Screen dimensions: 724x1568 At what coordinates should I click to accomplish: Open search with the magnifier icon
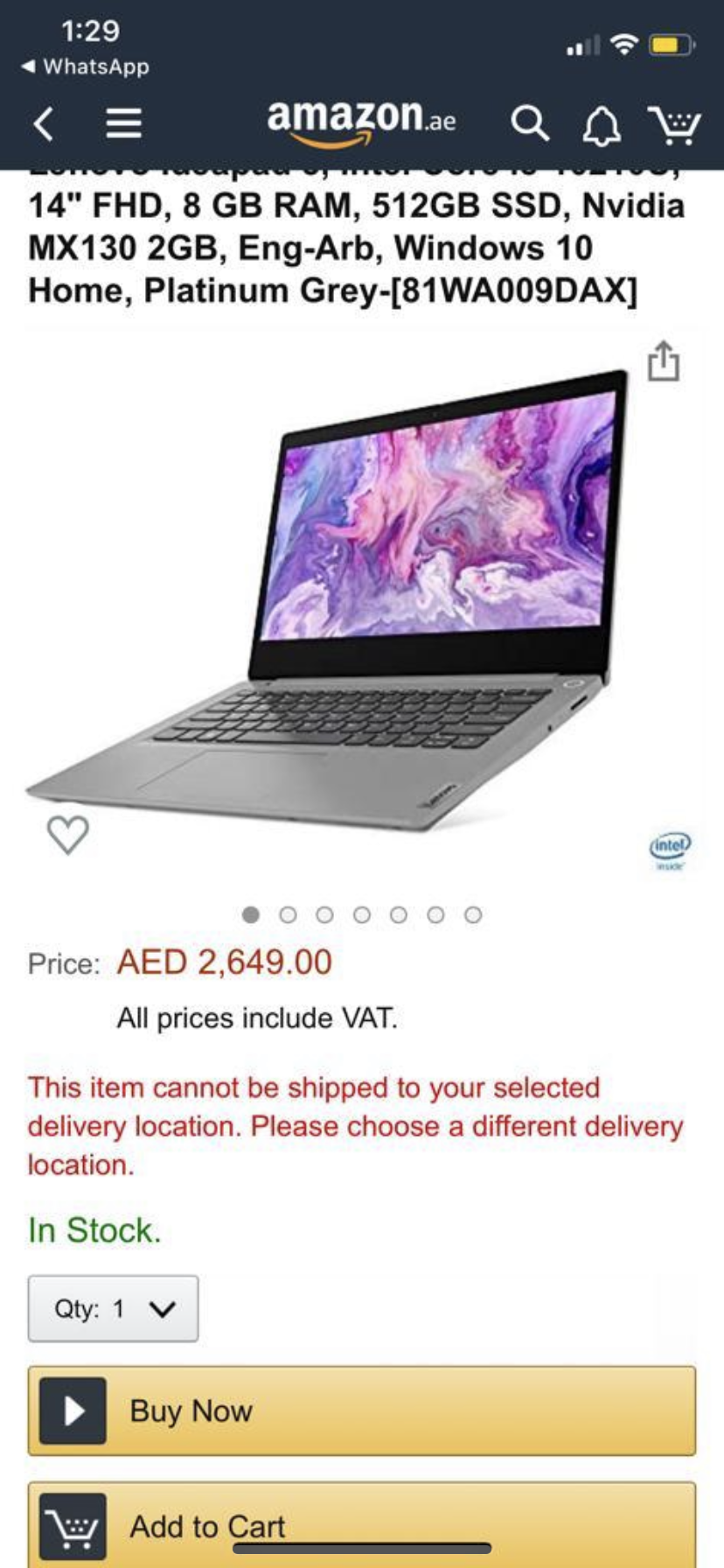pos(530,123)
